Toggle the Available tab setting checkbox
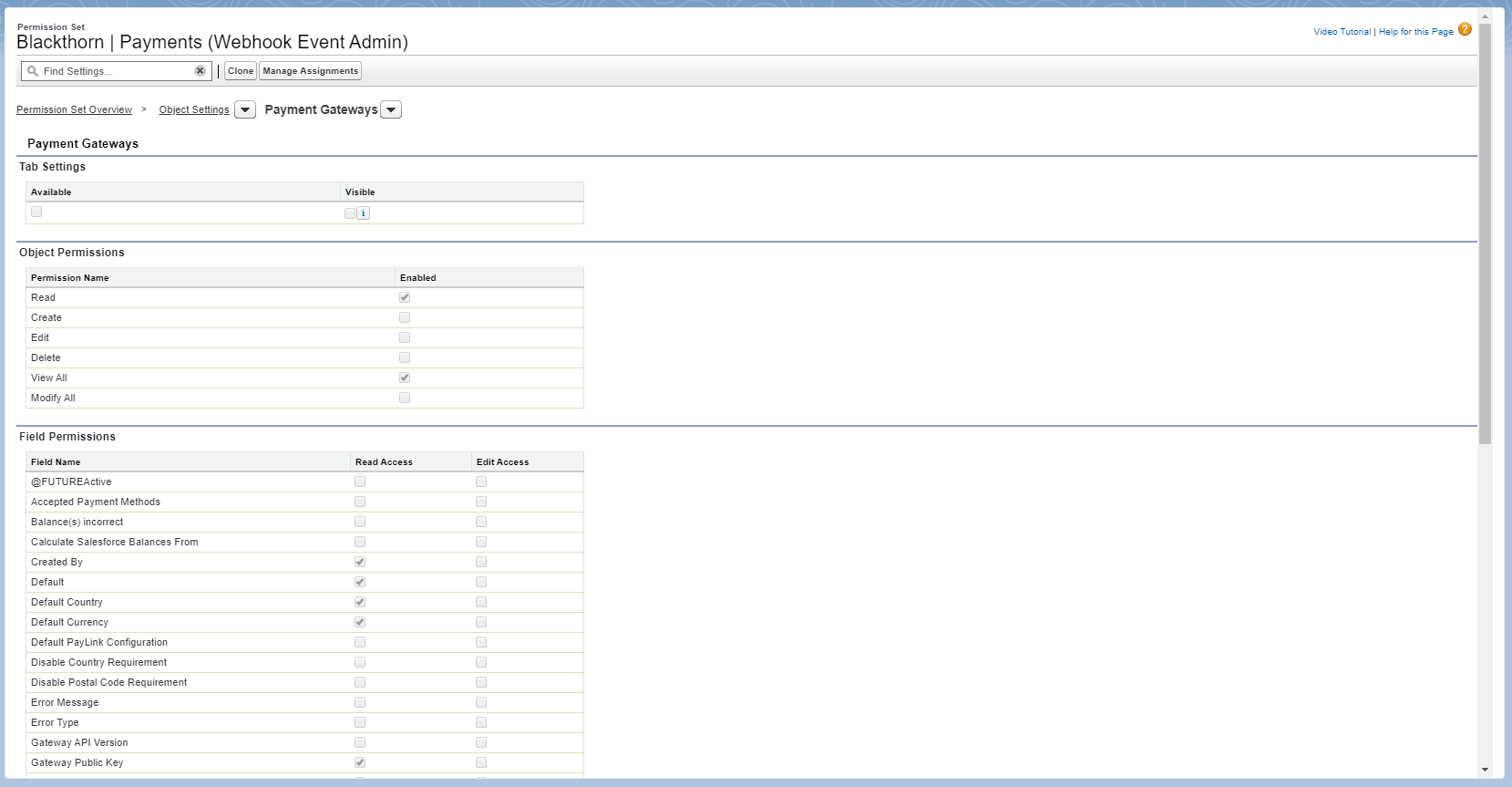Image resolution: width=1512 pixels, height=787 pixels. (x=36, y=212)
